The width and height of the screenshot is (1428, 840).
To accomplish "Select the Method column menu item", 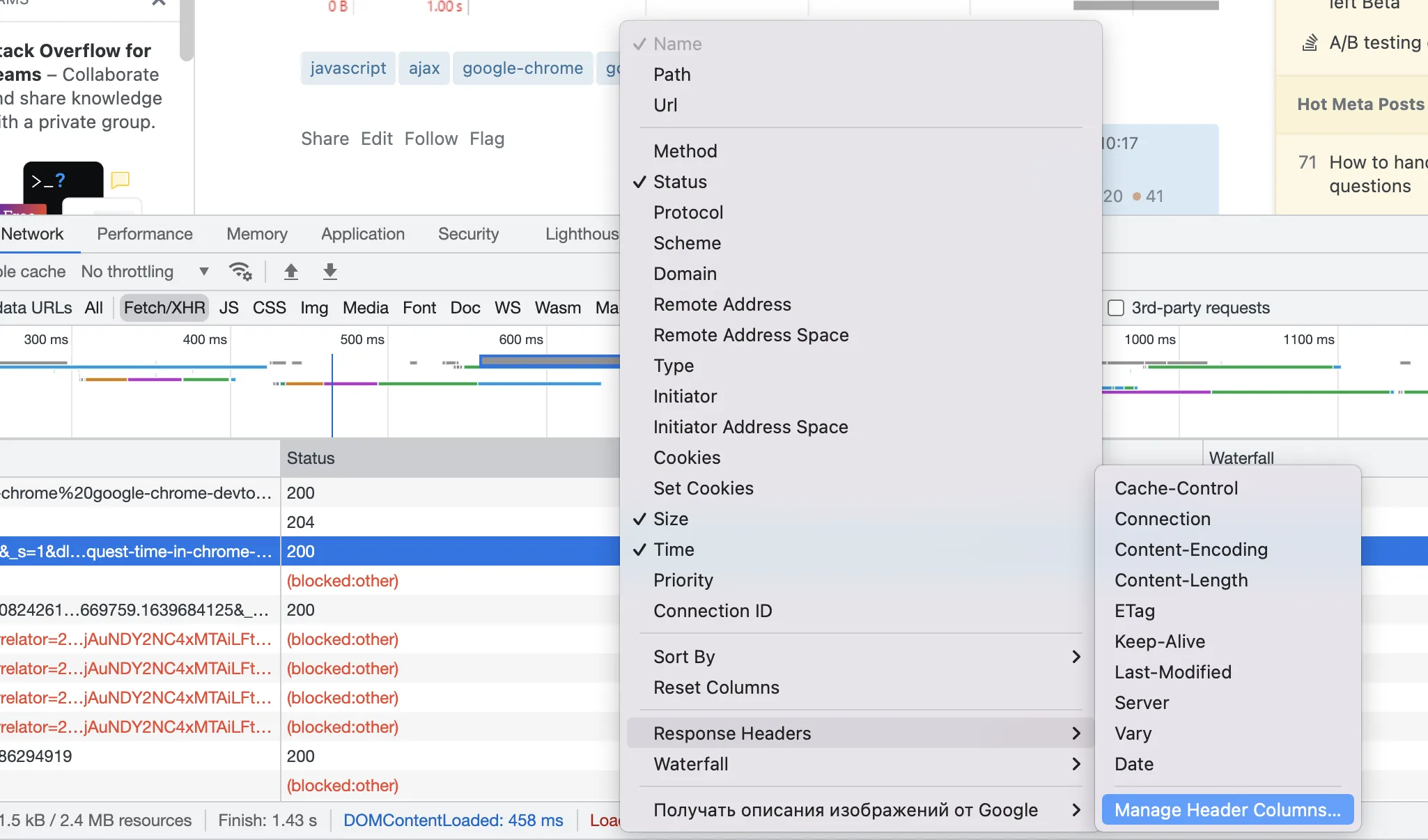I will pos(685,151).
